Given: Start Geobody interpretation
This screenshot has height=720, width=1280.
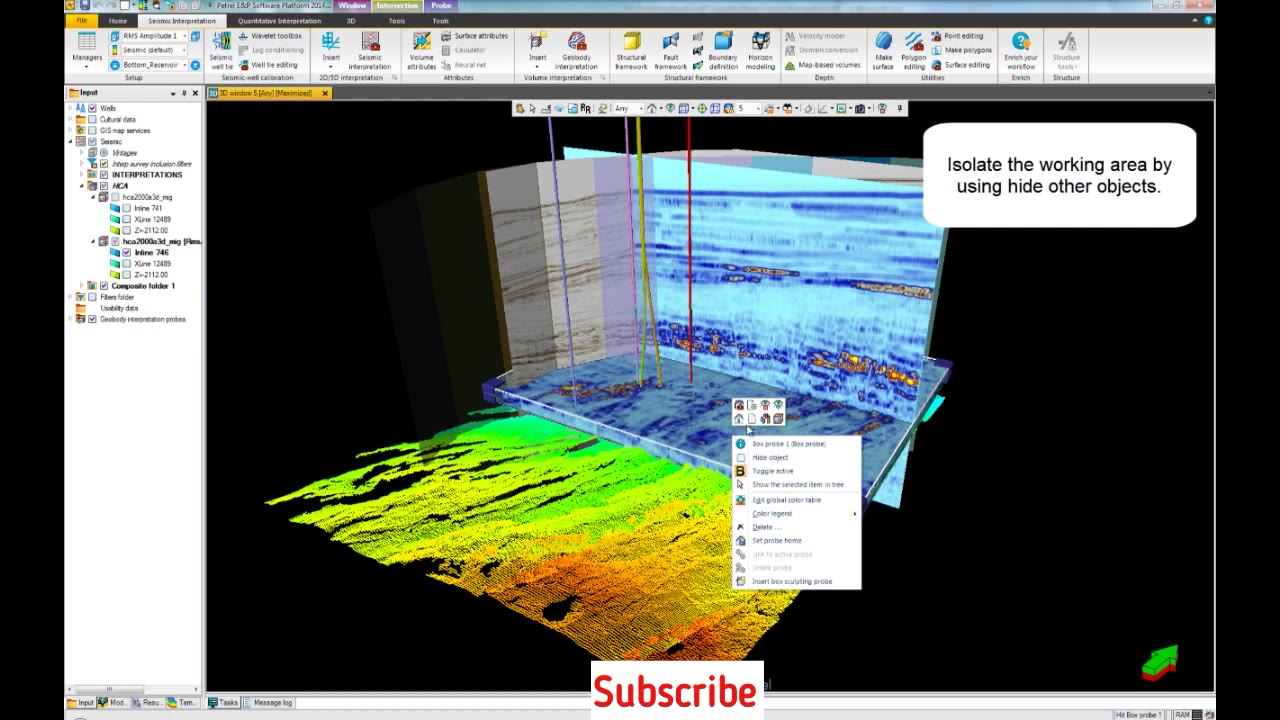Looking at the screenshot, I should click(577, 50).
